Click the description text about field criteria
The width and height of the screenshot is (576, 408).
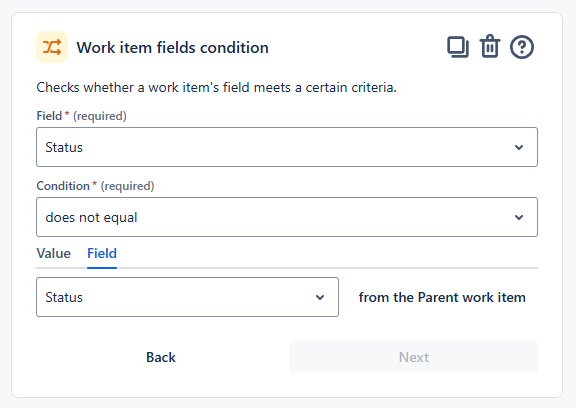(216, 87)
